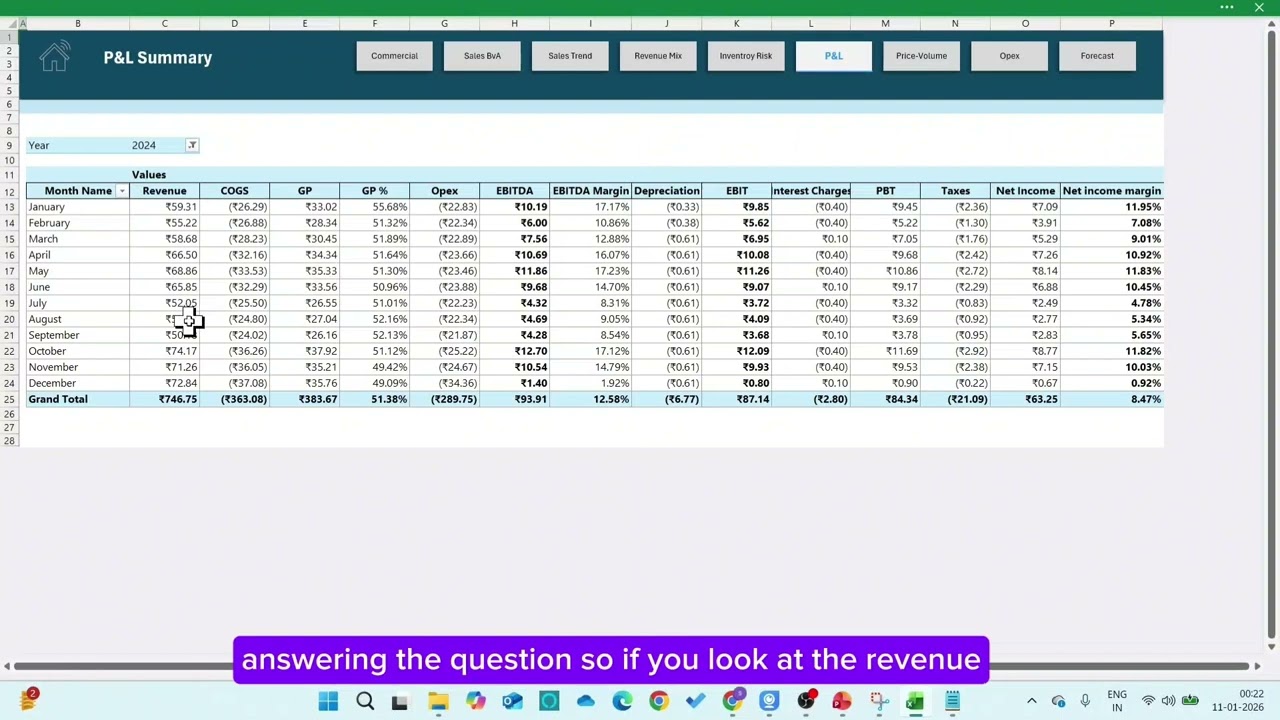Open the blue checkmark To Do app
The height and width of the screenshot is (720, 1280).
coord(695,702)
